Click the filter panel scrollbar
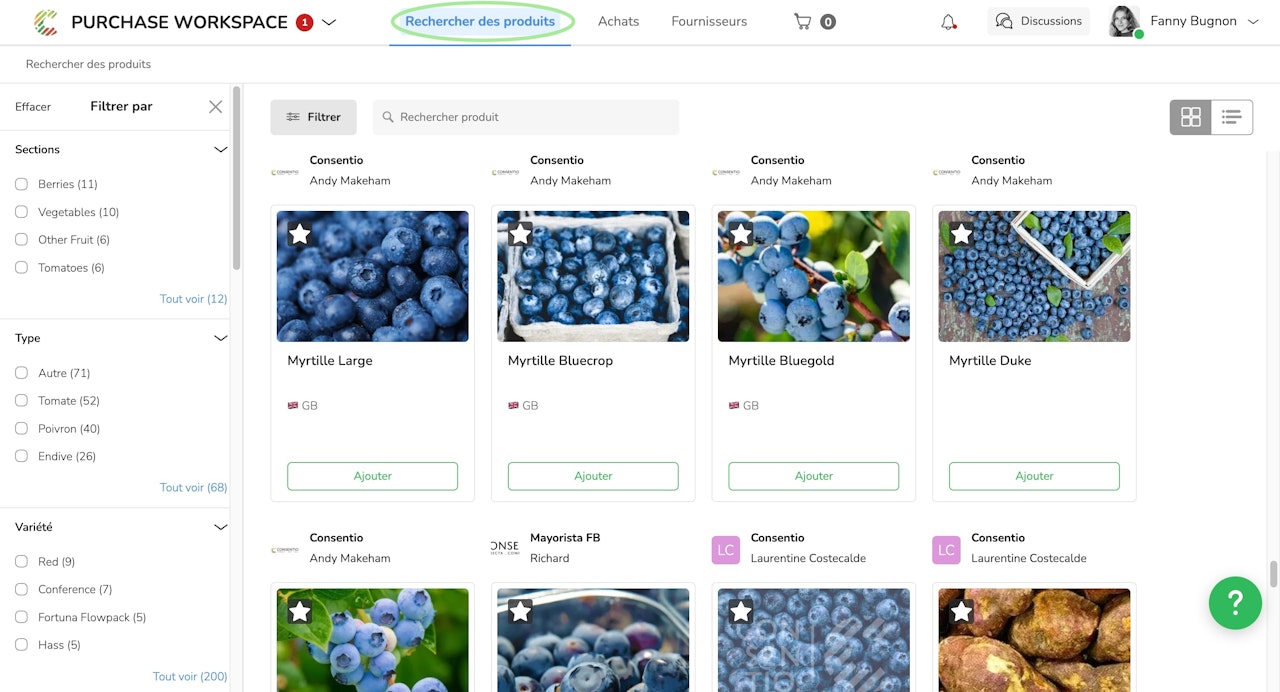 click(237, 178)
